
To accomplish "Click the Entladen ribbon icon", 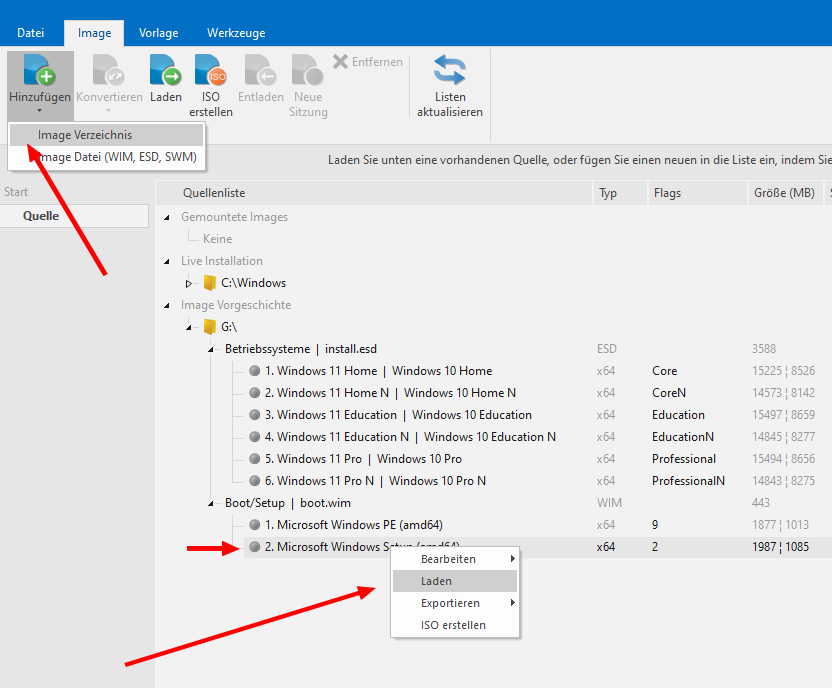I will click(x=261, y=69).
